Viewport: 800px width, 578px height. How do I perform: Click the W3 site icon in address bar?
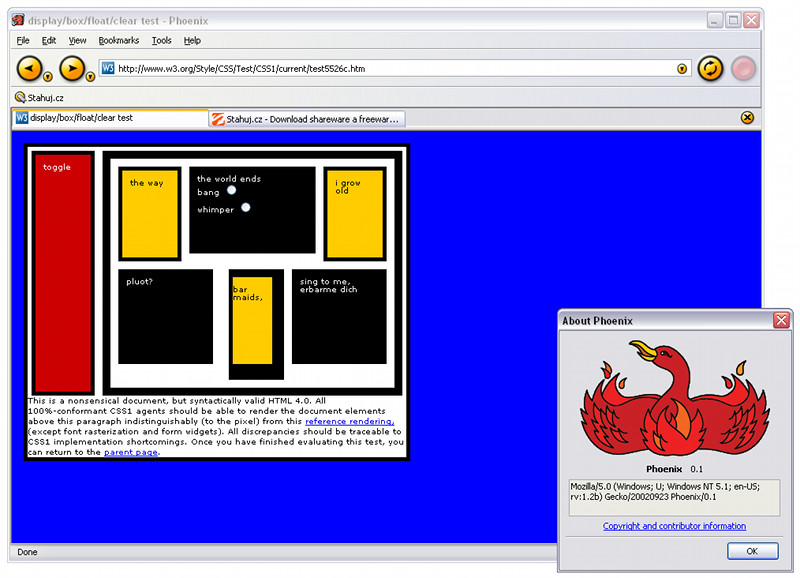(108, 68)
